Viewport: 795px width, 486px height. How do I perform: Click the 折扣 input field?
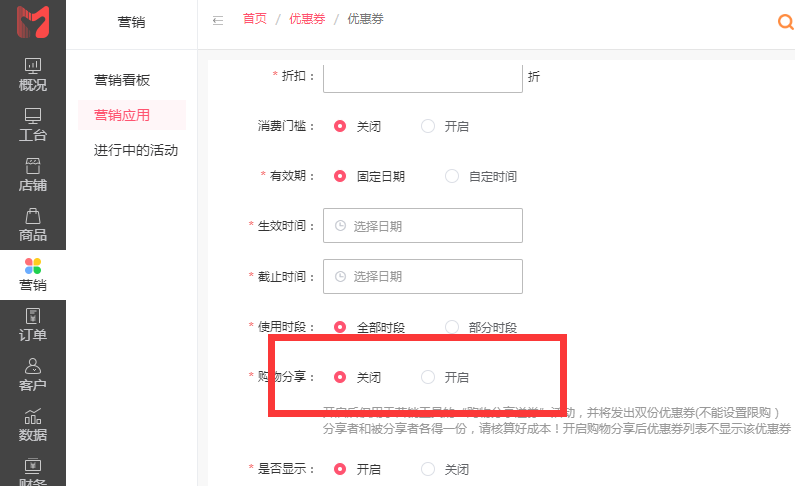(423, 78)
